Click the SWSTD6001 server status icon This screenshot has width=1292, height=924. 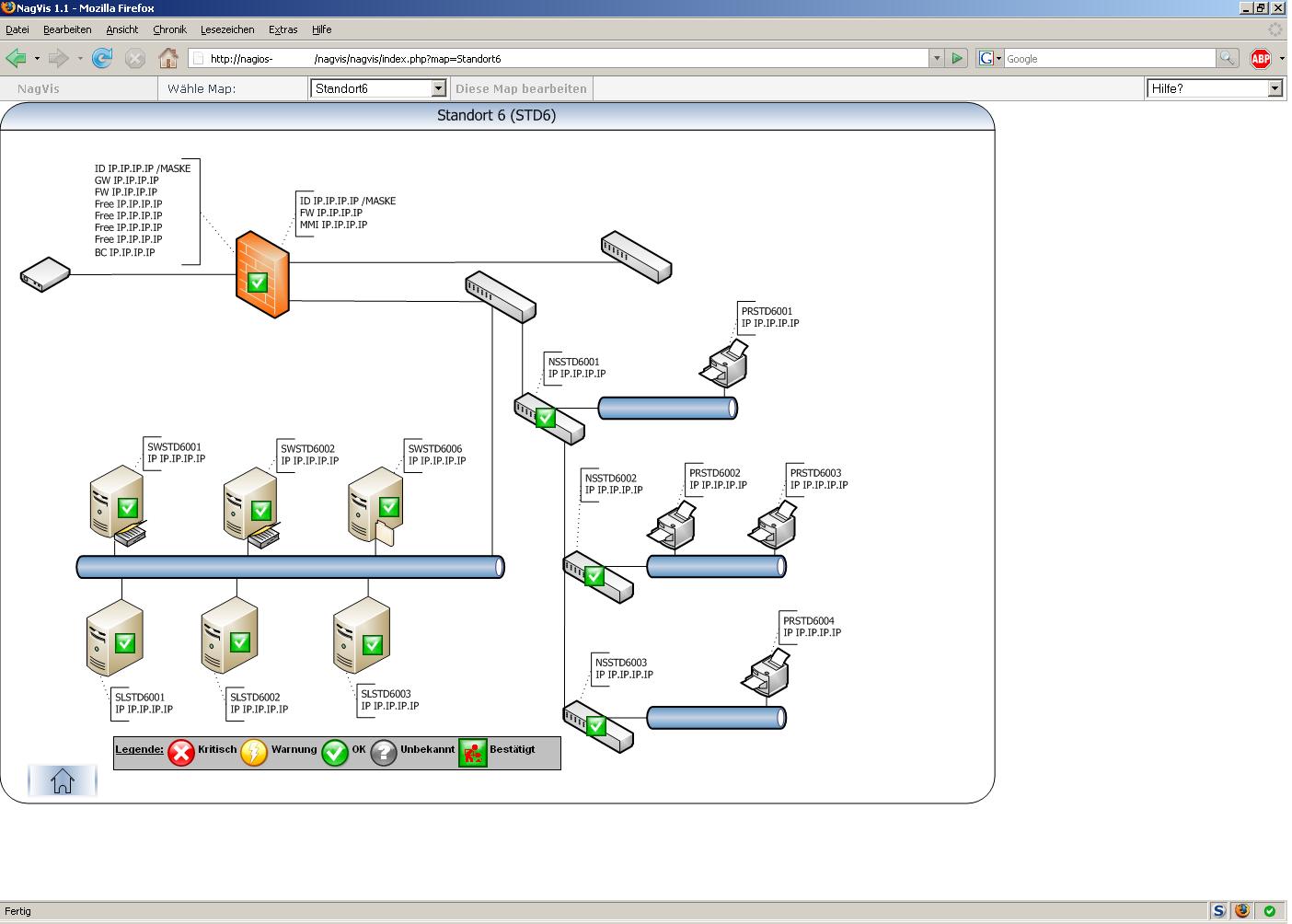(x=128, y=507)
